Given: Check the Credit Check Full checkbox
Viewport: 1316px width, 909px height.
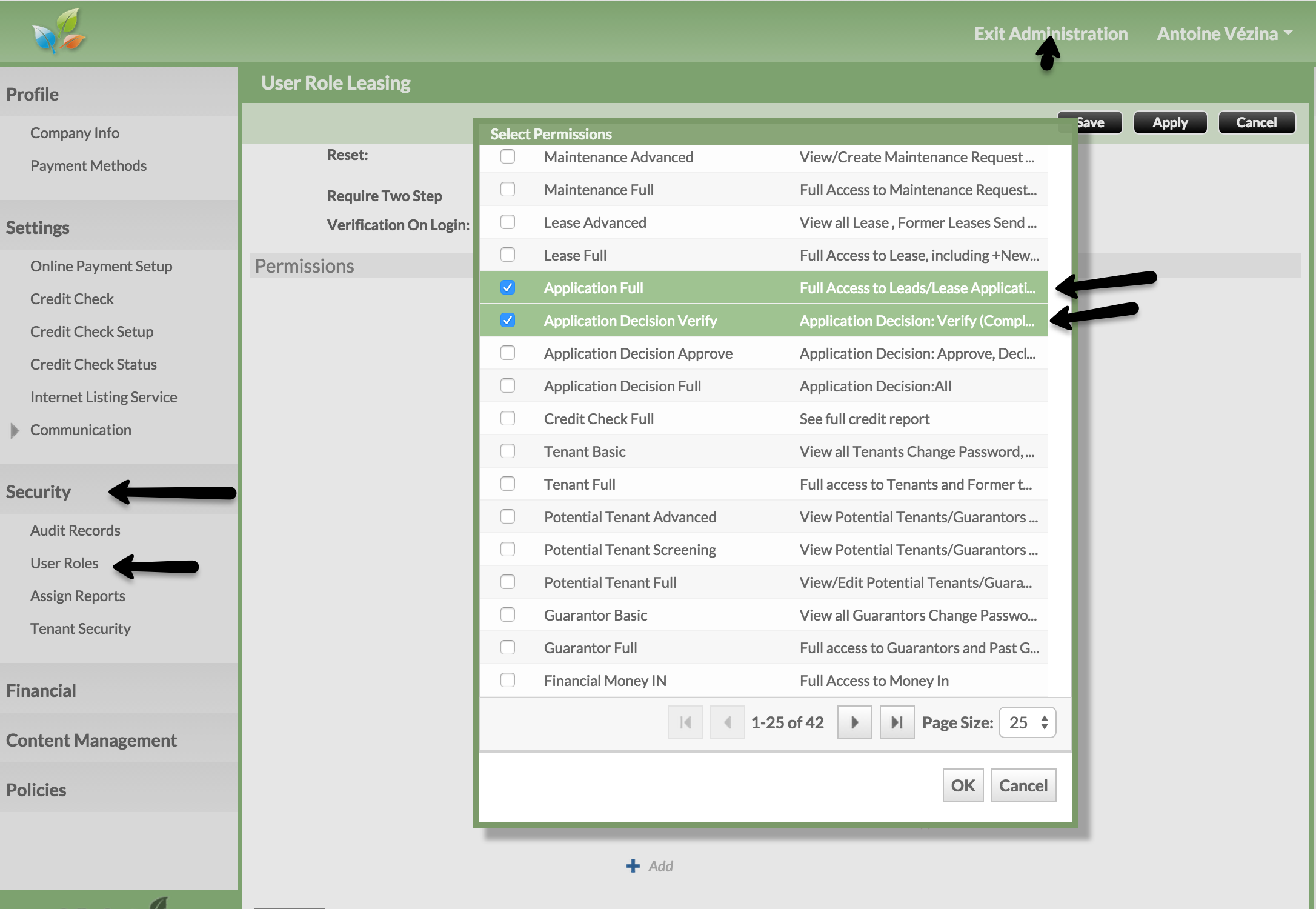Looking at the screenshot, I should click(x=508, y=419).
